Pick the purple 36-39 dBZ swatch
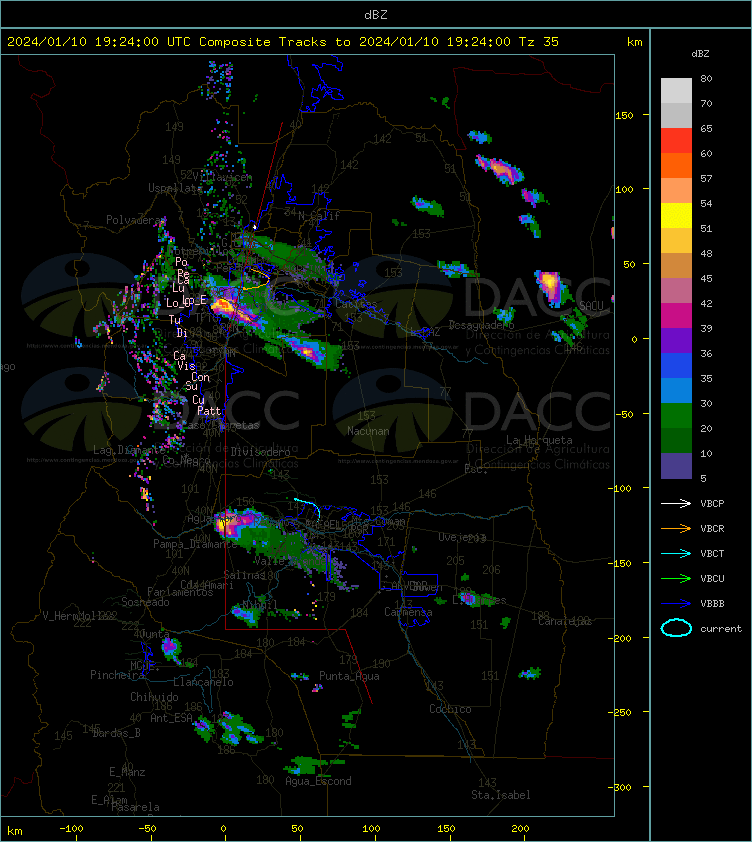The image size is (752, 842). (x=676, y=341)
